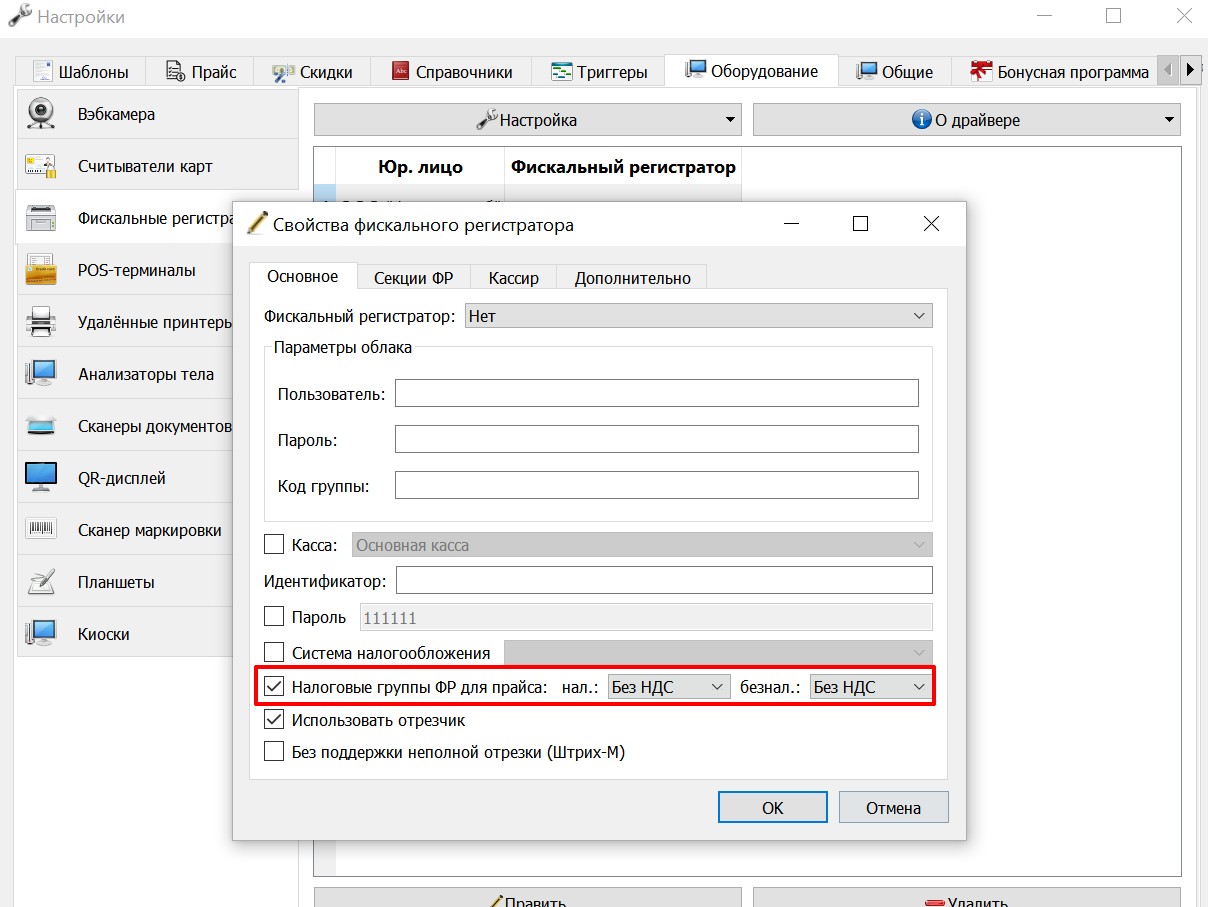Open the безнал. tax group dropdown
The height and width of the screenshot is (907, 1208).
tap(870, 687)
